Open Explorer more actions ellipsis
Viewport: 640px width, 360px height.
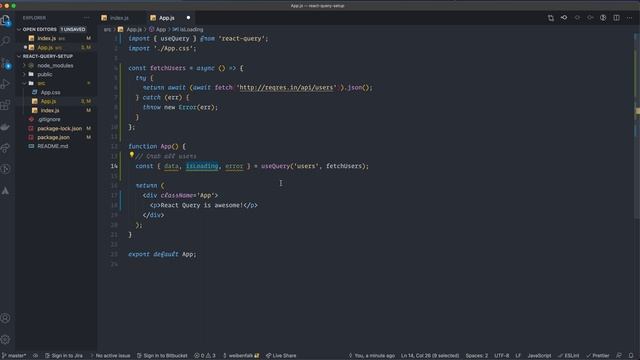[87, 18]
